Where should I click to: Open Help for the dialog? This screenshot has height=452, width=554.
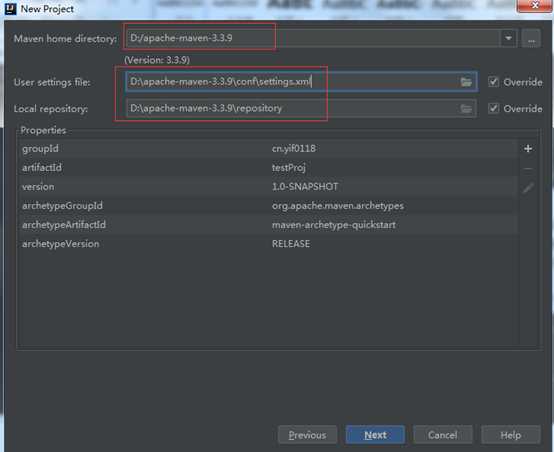[x=511, y=435]
